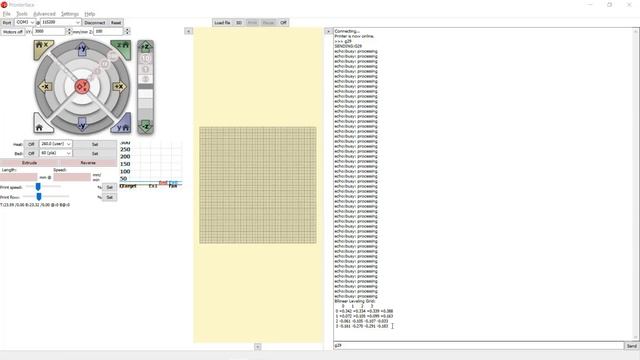Jog the head in +X direction

[x=119, y=87]
